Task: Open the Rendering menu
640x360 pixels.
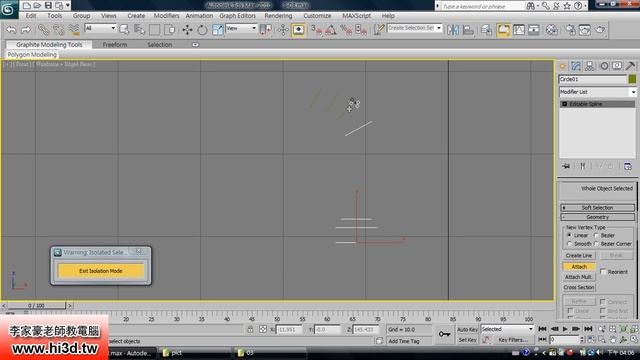Action: (x=278, y=16)
